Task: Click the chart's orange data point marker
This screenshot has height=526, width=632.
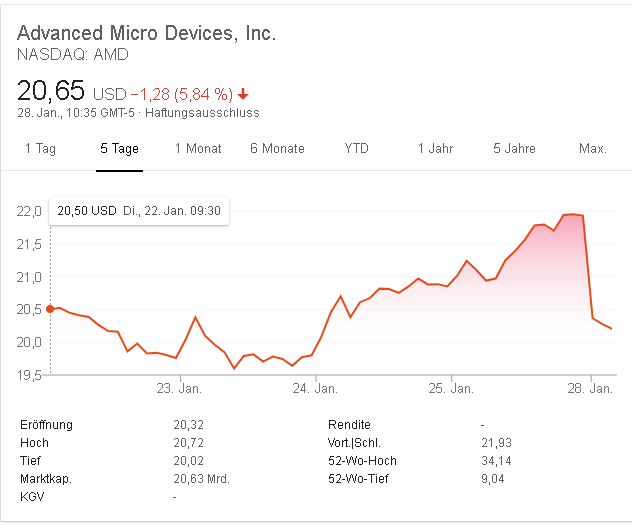Action: pos(50,309)
